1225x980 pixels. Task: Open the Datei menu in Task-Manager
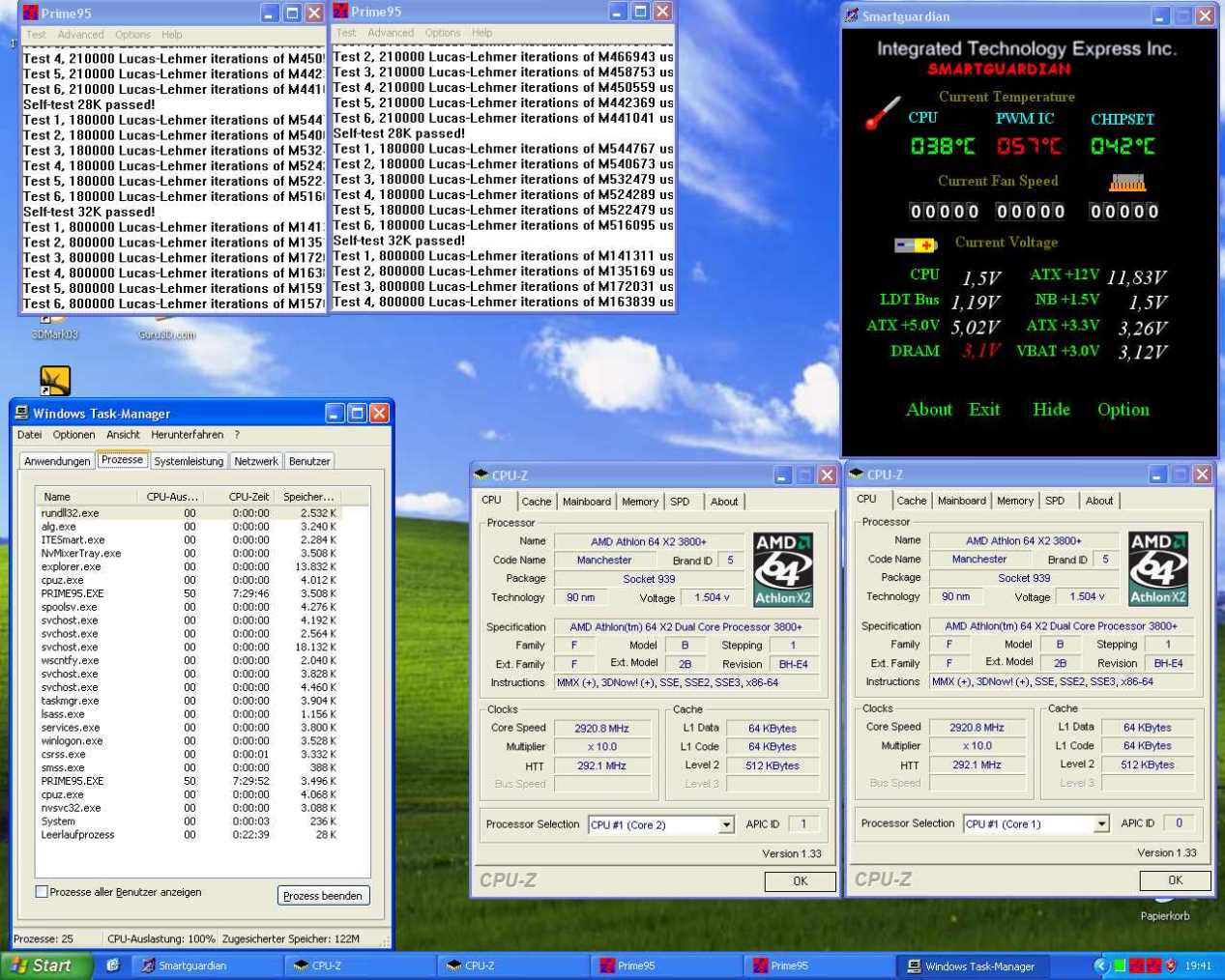(x=29, y=435)
